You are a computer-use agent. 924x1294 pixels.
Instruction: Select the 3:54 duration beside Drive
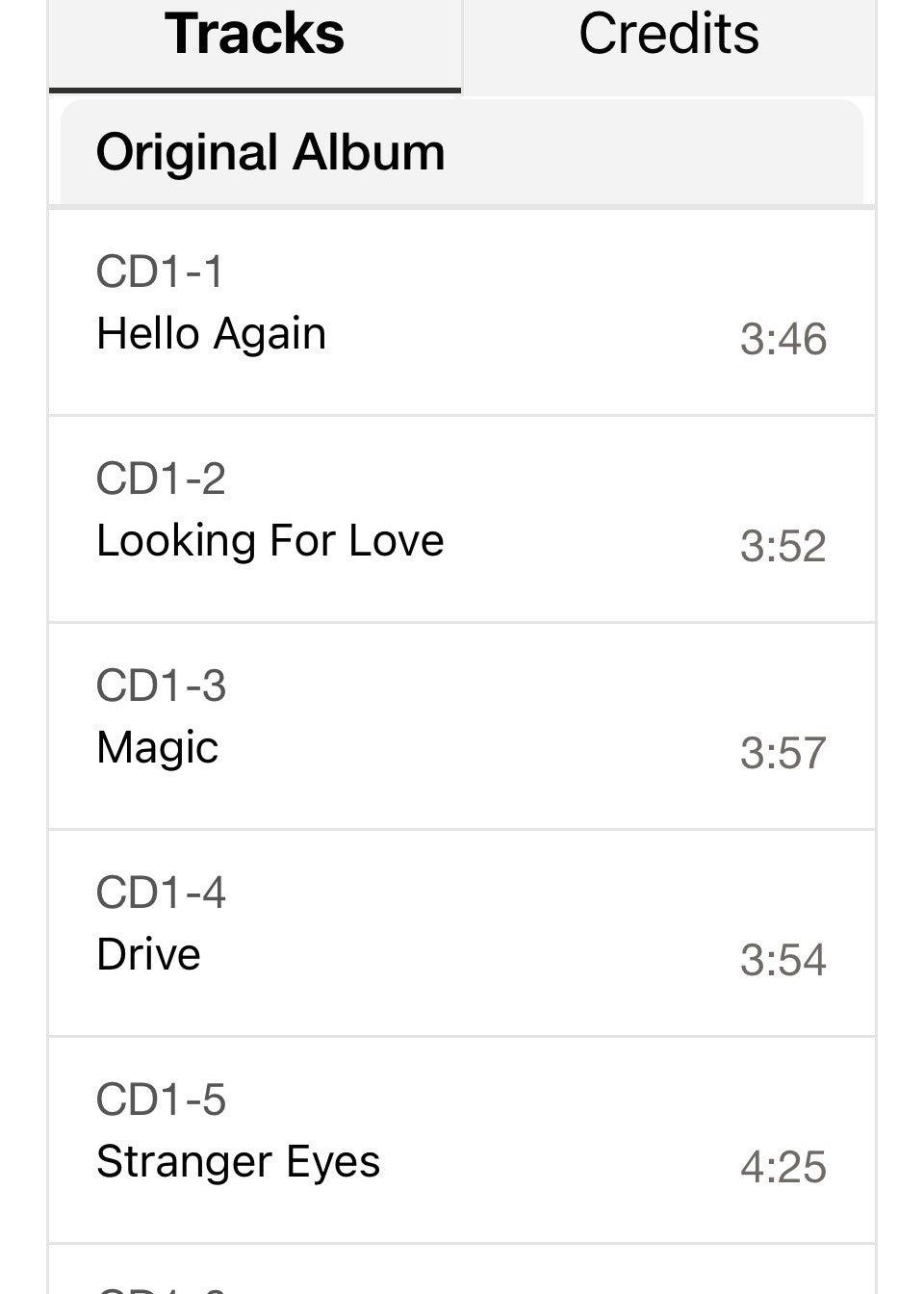(x=783, y=960)
